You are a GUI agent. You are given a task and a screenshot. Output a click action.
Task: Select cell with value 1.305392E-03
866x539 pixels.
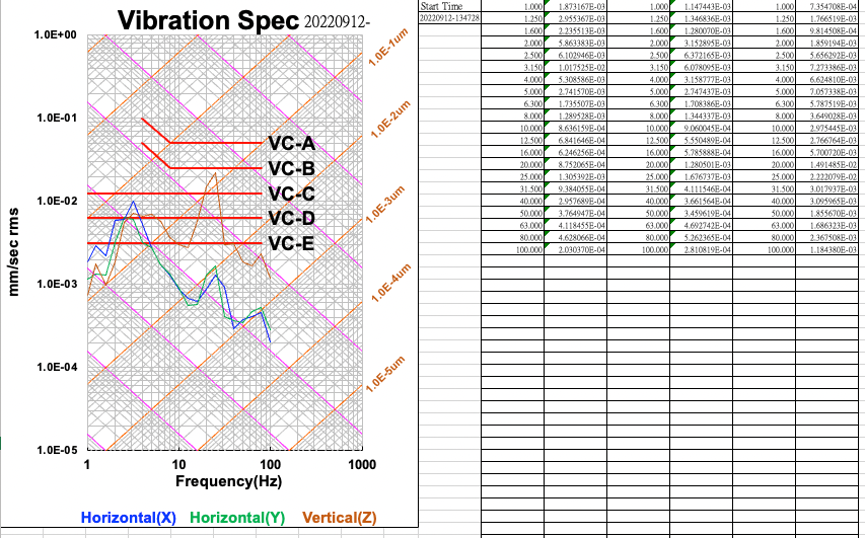[x=575, y=176]
